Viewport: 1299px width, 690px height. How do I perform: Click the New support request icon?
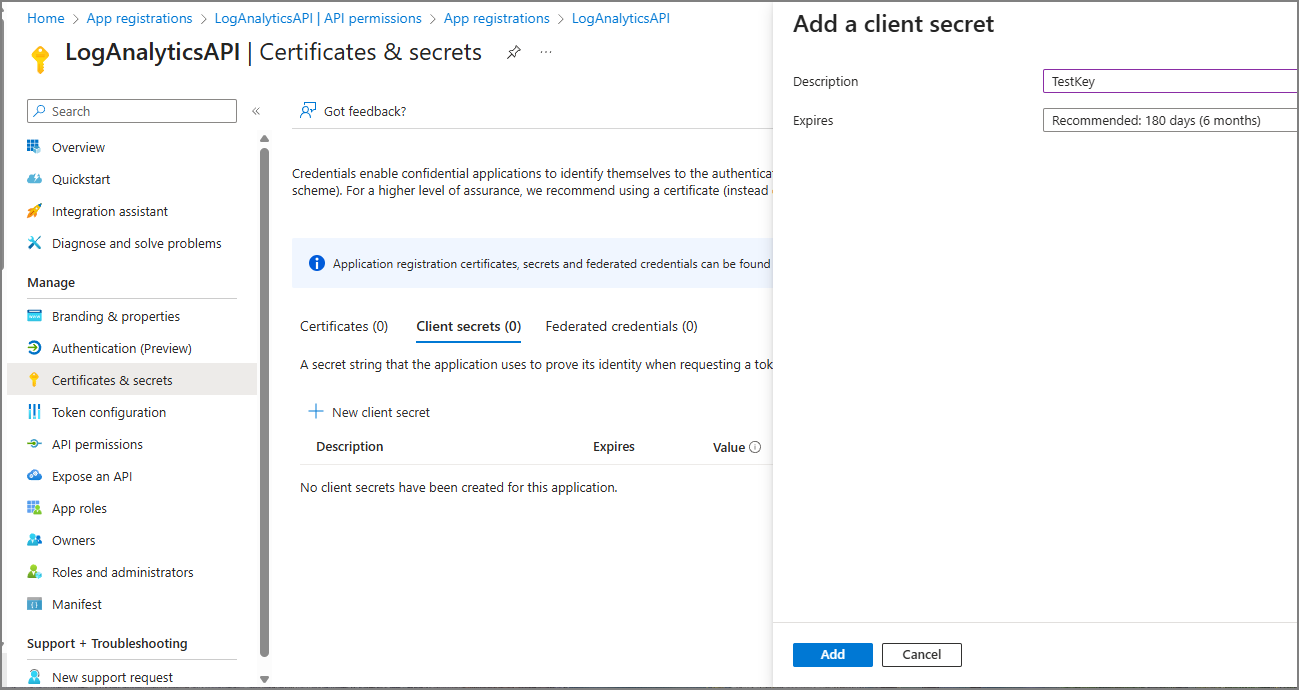(34, 677)
